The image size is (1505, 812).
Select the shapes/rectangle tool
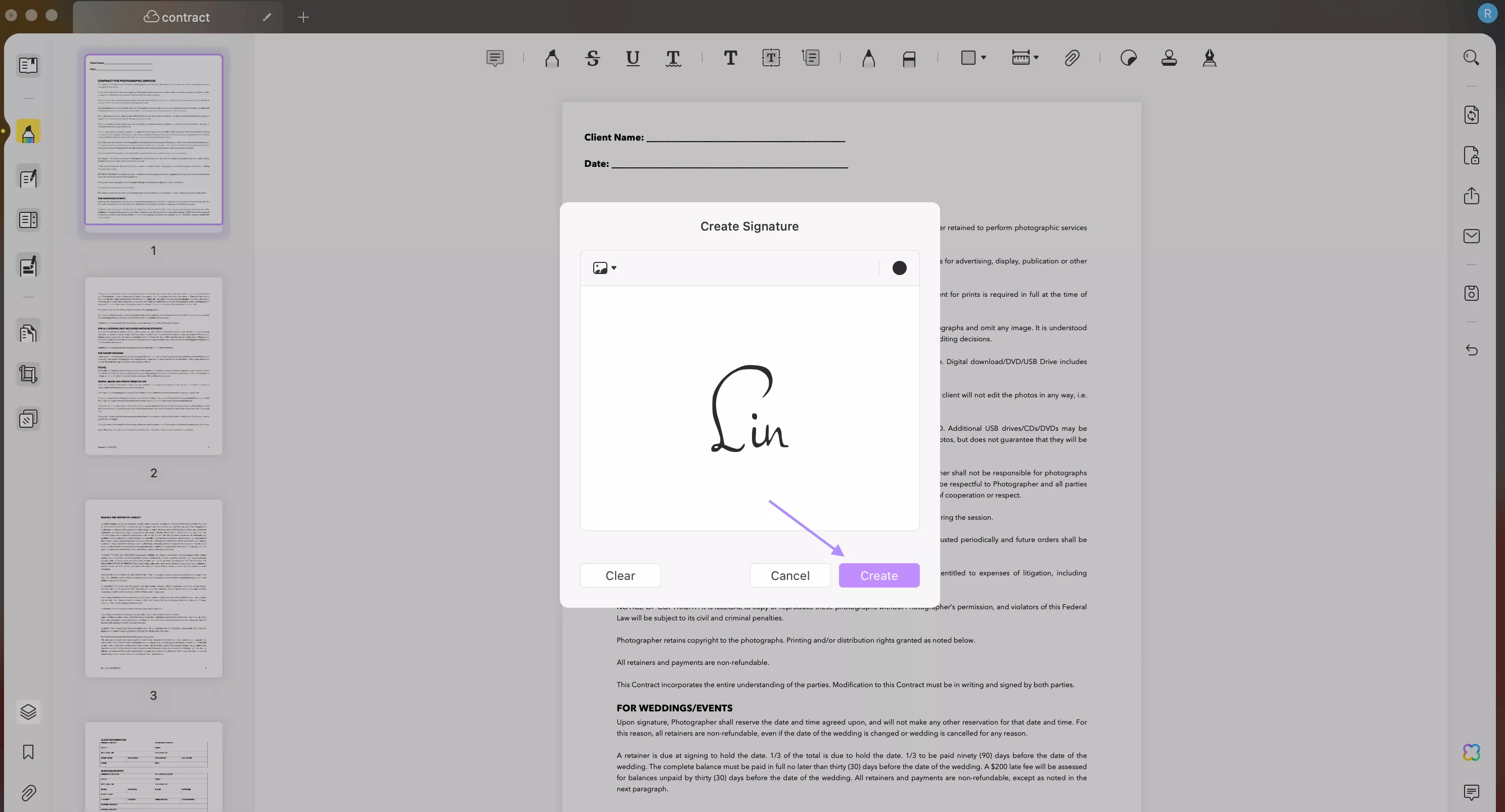971,57
